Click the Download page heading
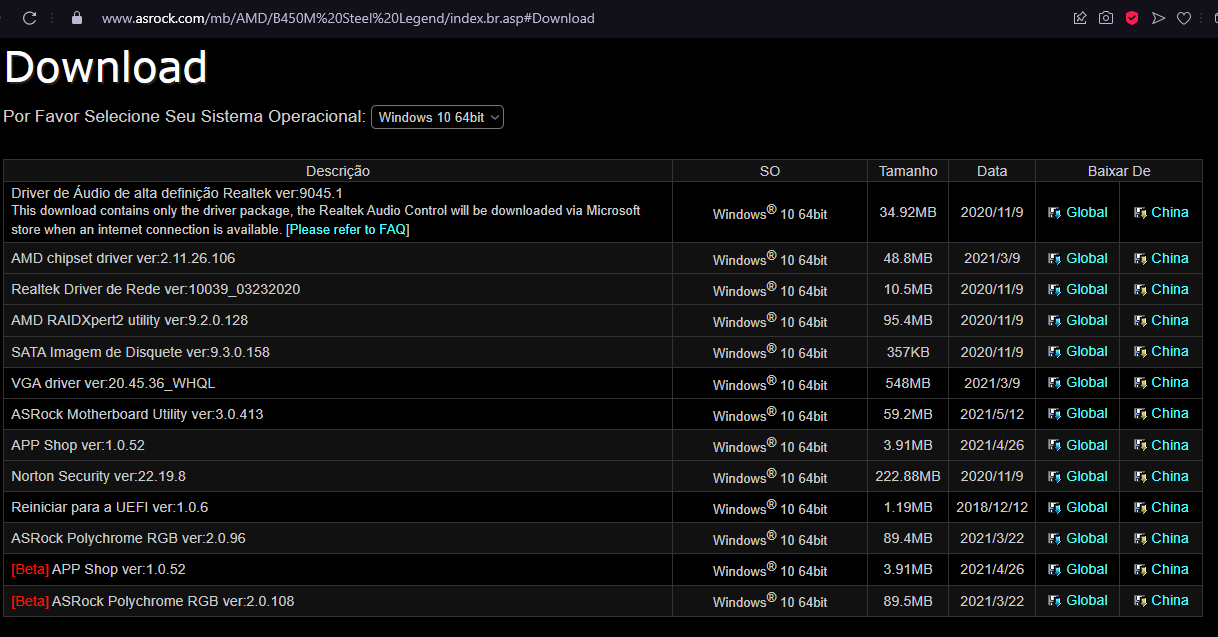The width and height of the screenshot is (1218, 637). click(x=106, y=67)
